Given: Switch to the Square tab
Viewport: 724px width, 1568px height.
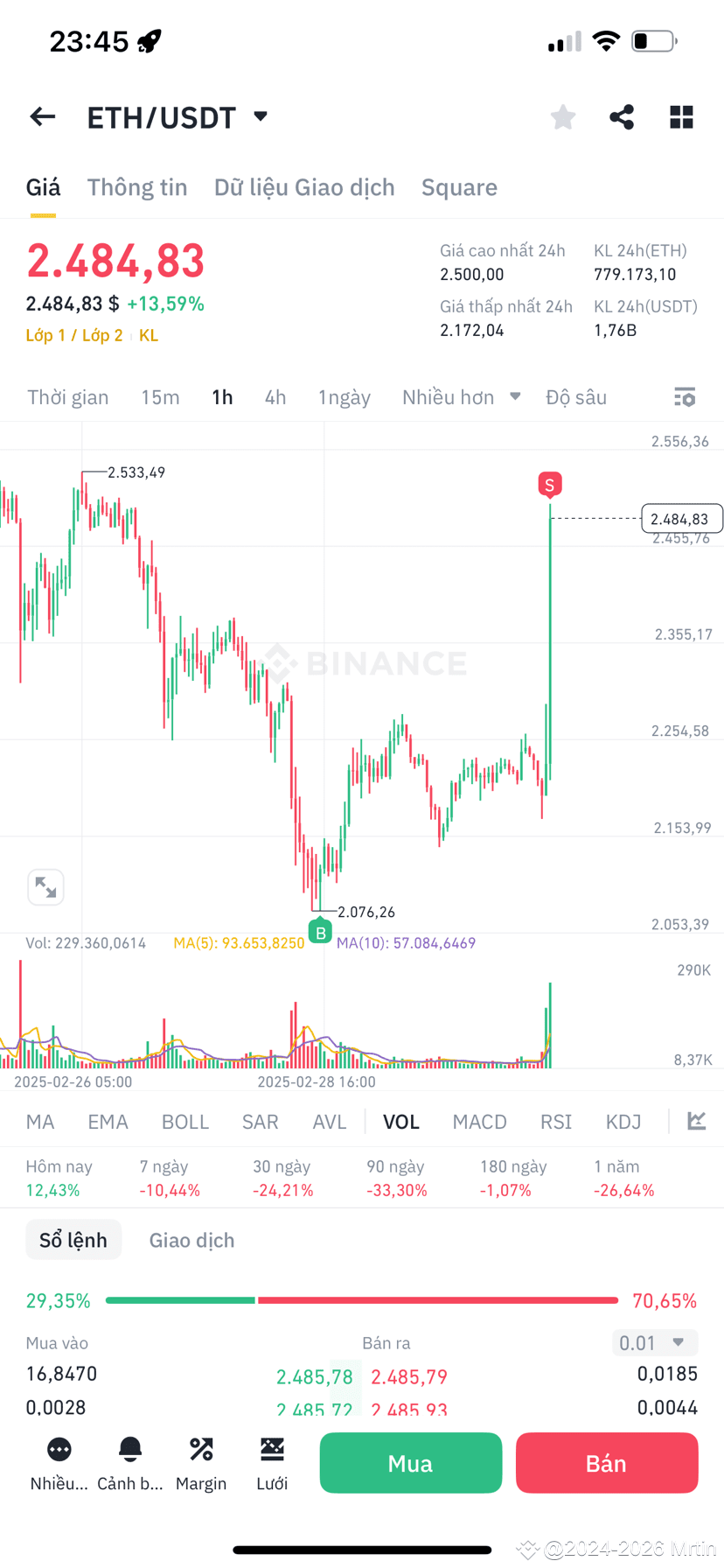Looking at the screenshot, I should point(459,186).
